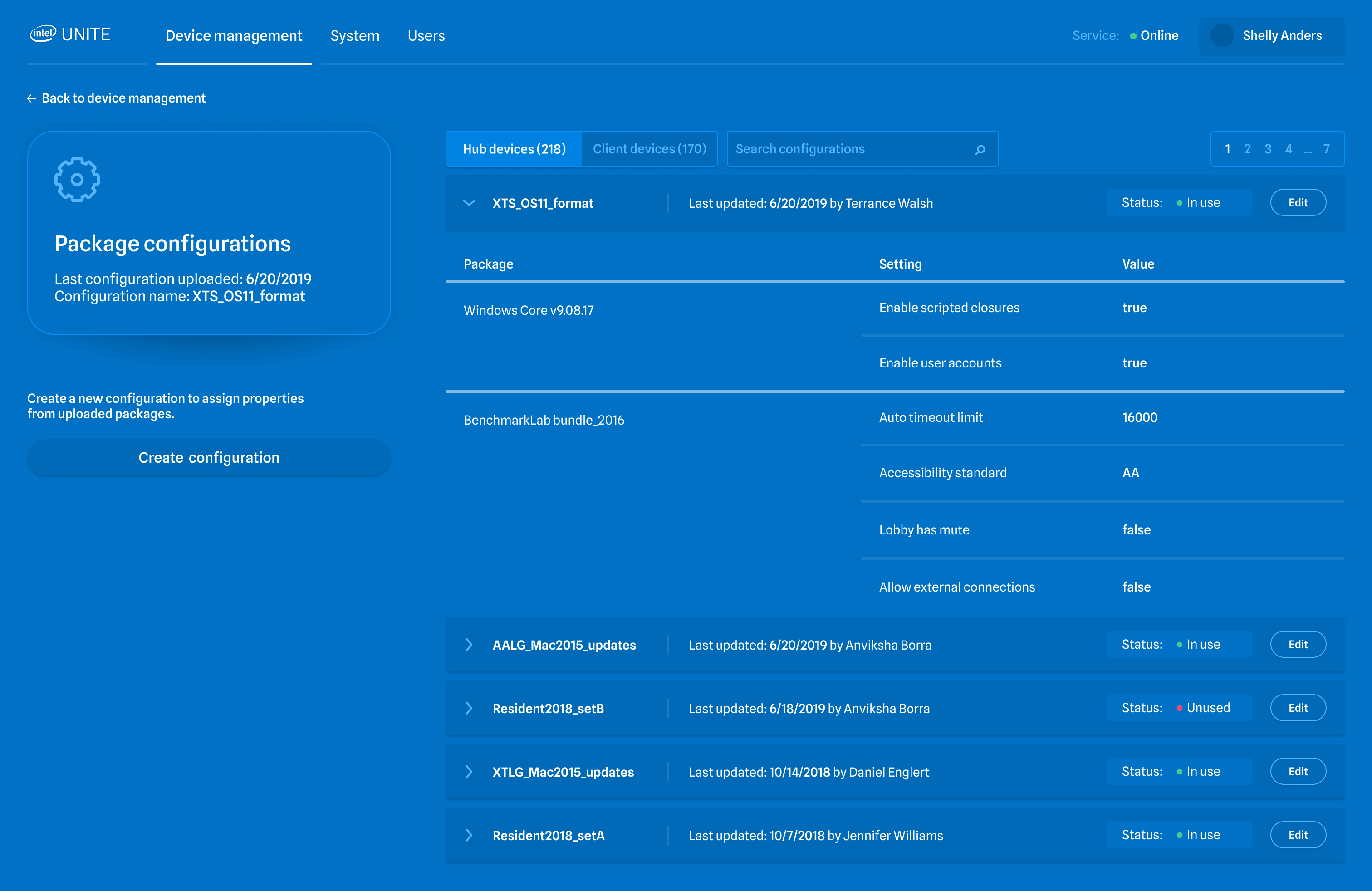Screen dimensions: 1372x891
Task: Go to pagination page 4
Action: point(1289,149)
